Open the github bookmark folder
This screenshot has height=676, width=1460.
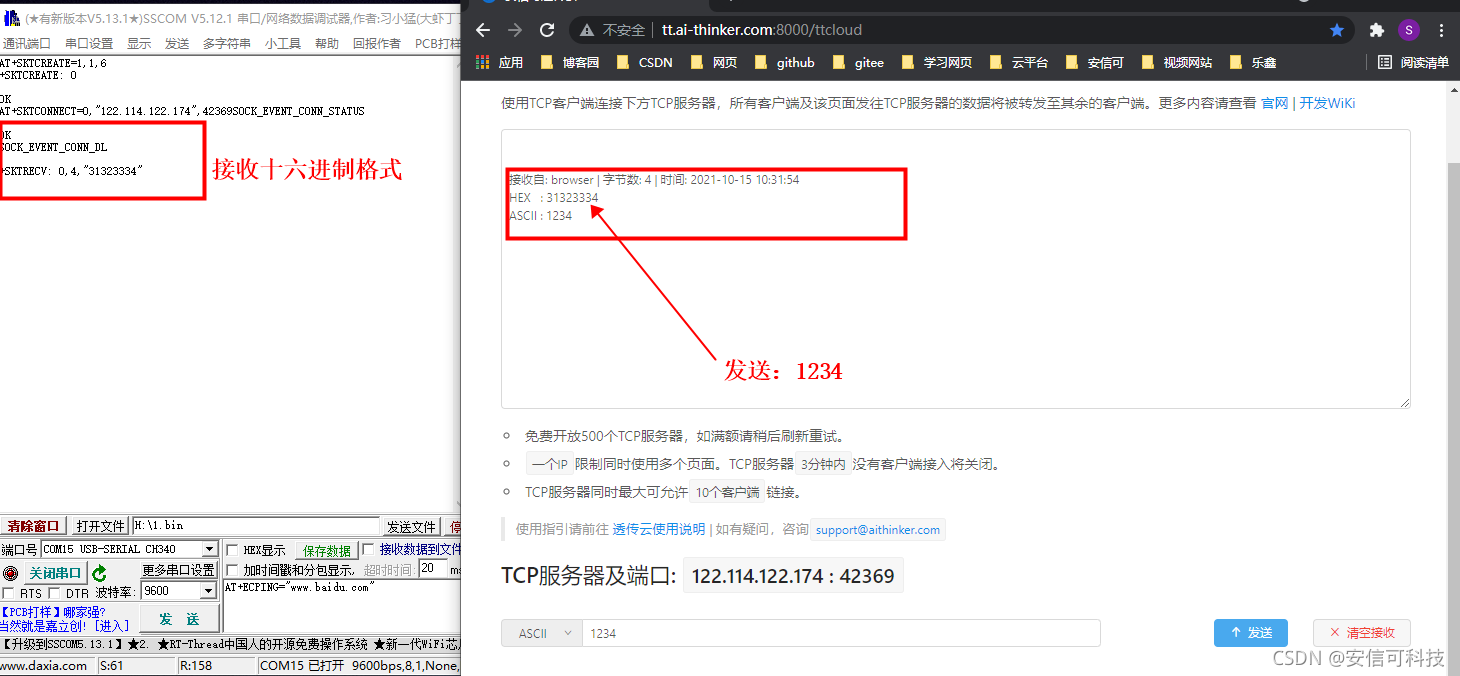784,62
